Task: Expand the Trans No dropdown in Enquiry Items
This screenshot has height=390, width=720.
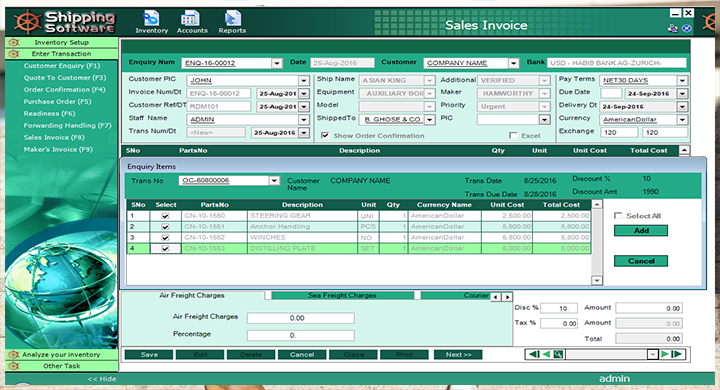Action: pos(274,181)
